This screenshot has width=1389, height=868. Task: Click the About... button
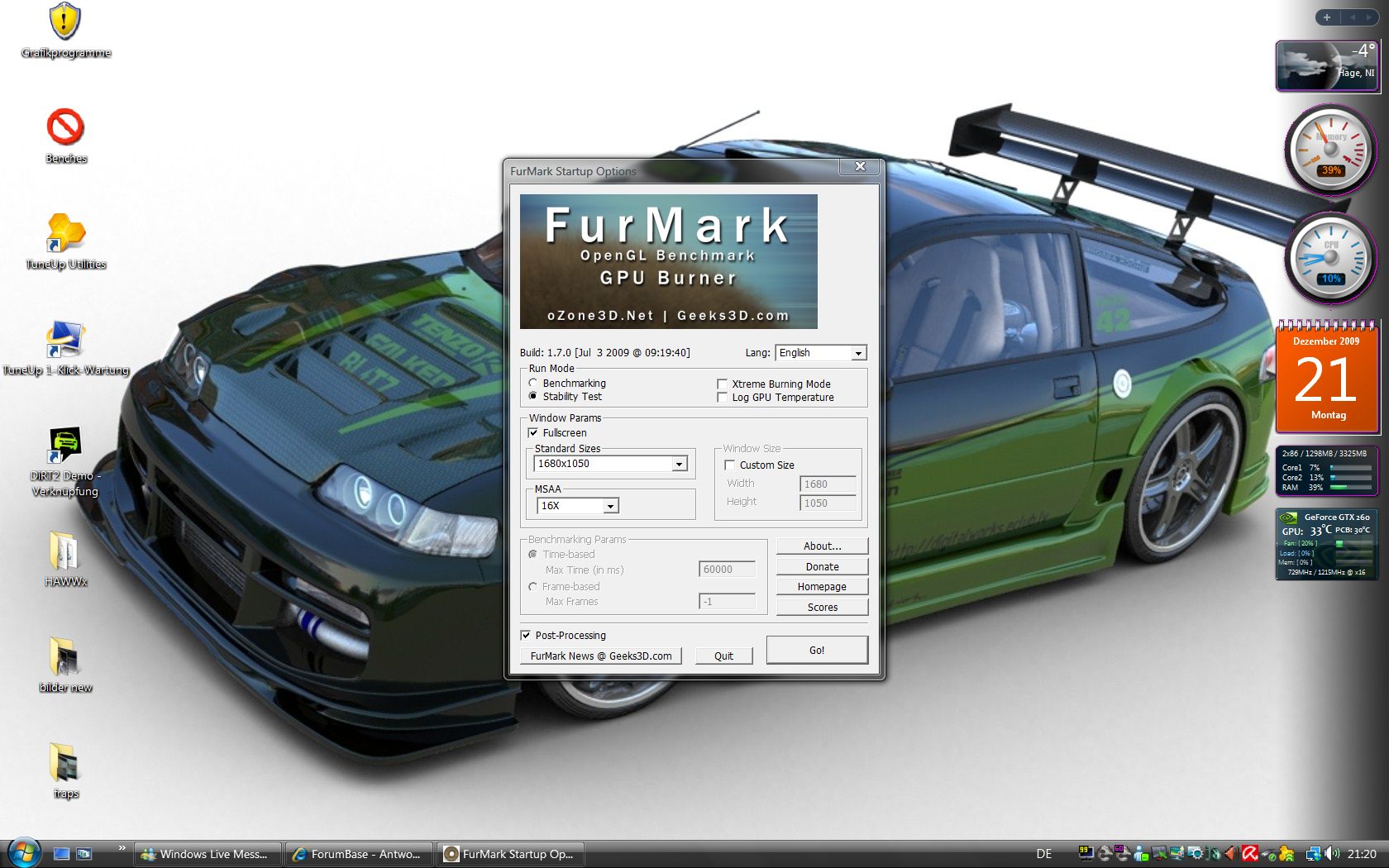coord(823,546)
